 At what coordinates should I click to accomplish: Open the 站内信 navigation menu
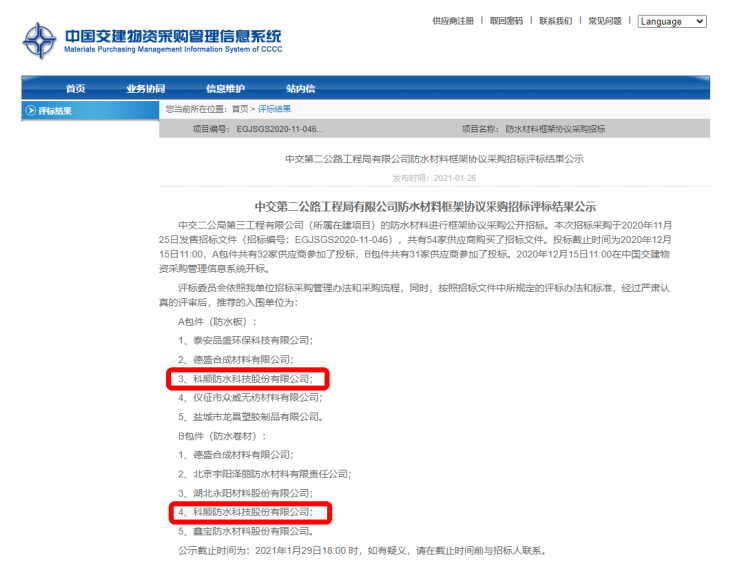point(301,89)
